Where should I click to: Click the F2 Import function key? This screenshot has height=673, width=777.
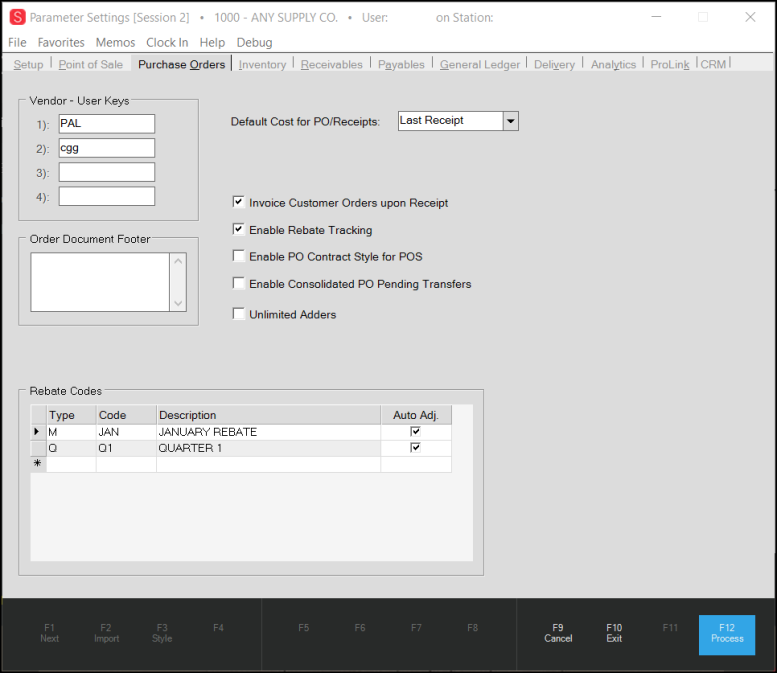click(106, 633)
